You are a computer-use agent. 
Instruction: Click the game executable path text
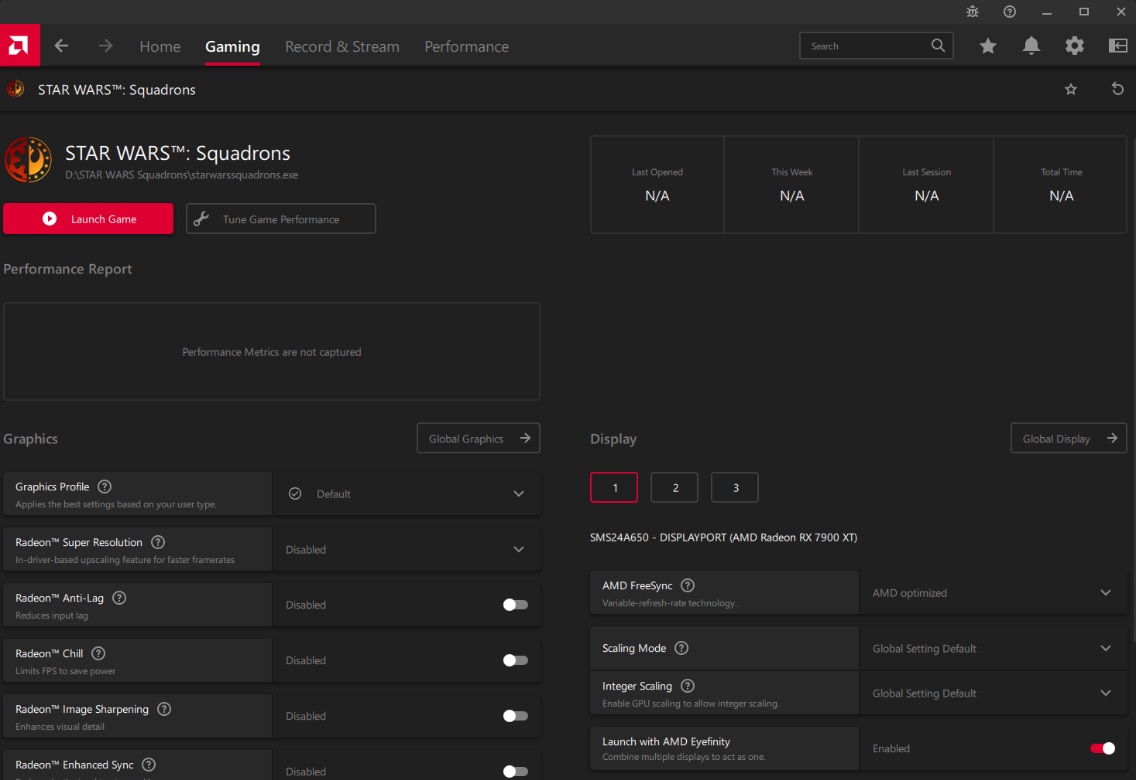[181, 175]
